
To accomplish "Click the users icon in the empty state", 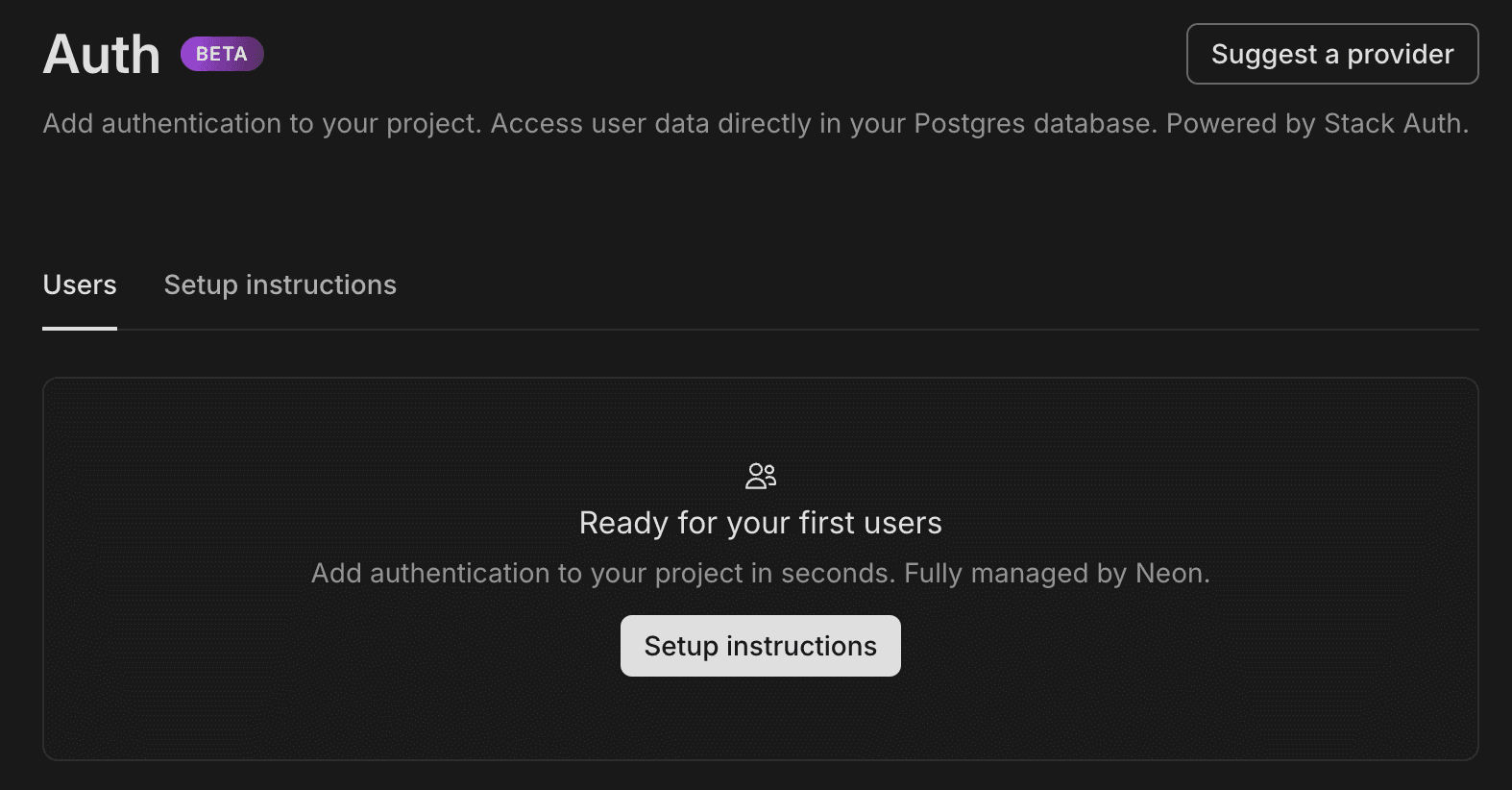I will point(760,476).
